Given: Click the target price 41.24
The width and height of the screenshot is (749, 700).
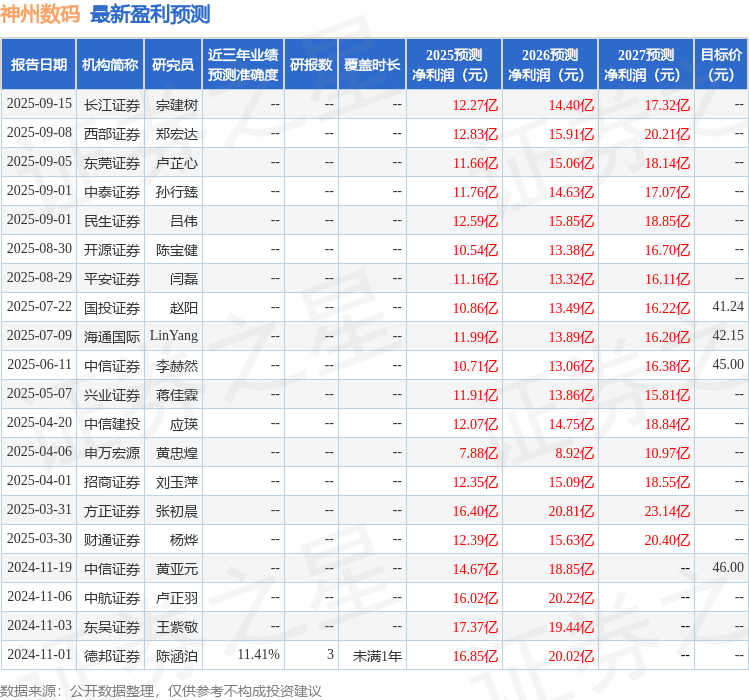Looking at the screenshot, I should pyautogui.click(x=728, y=306).
